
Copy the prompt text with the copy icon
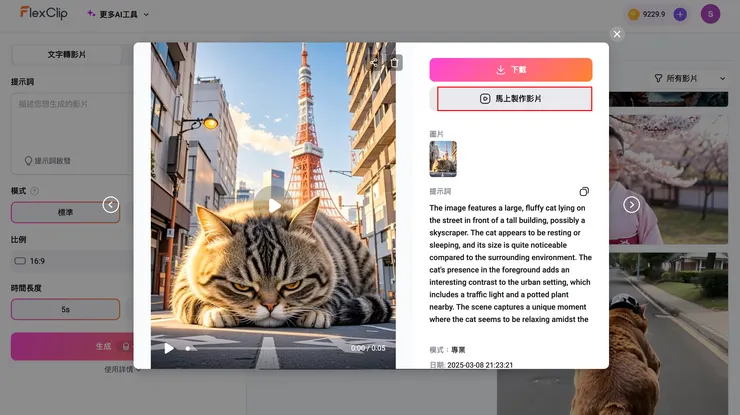(x=584, y=192)
